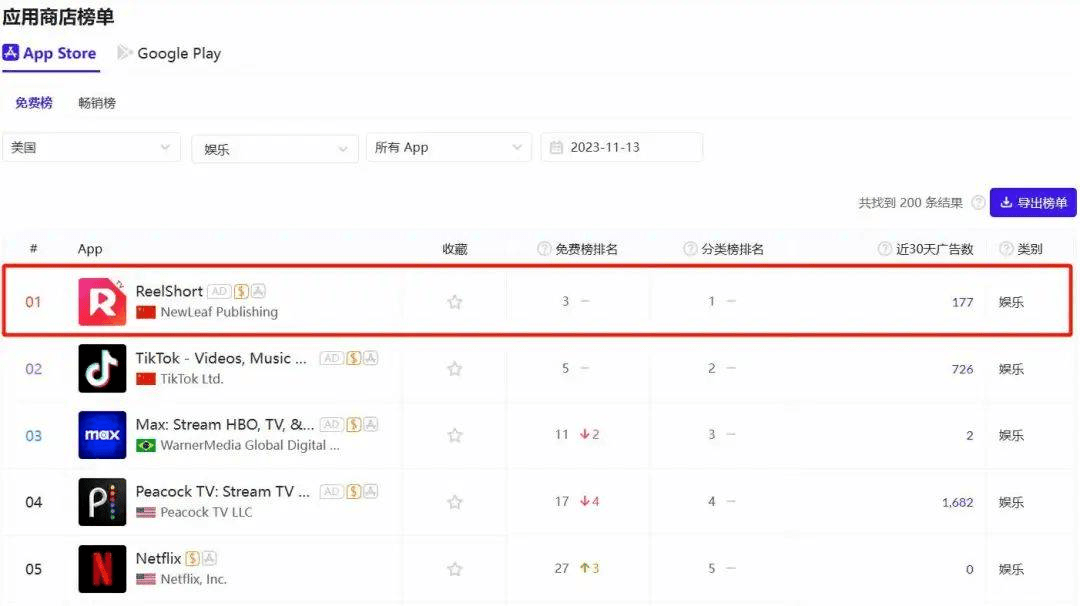The image size is (1080, 606).
Task: Select the 免费榜 tab
Action: 34,103
